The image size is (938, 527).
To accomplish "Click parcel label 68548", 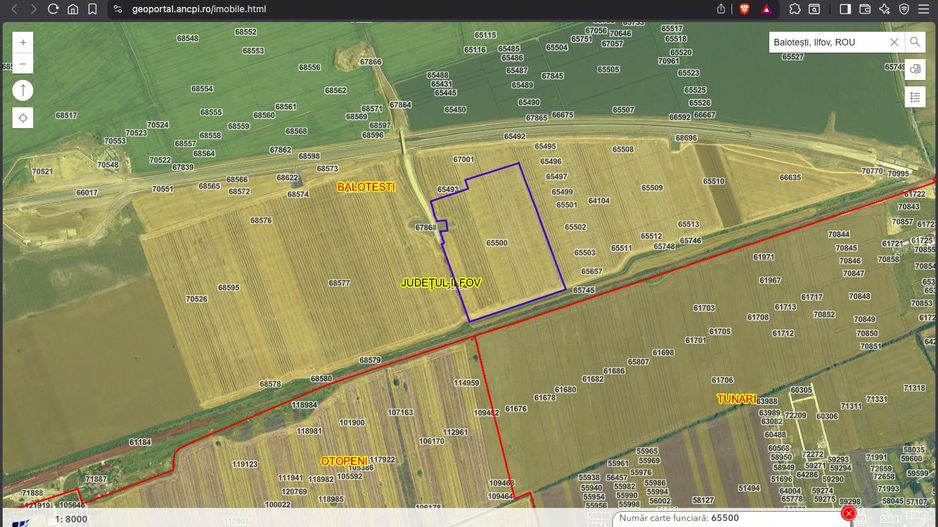I will 187,38.
